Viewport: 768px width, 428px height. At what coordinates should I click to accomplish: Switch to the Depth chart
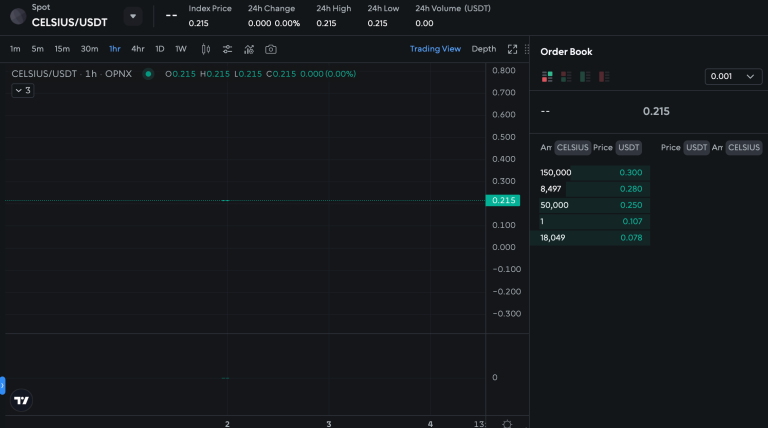(x=483, y=49)
